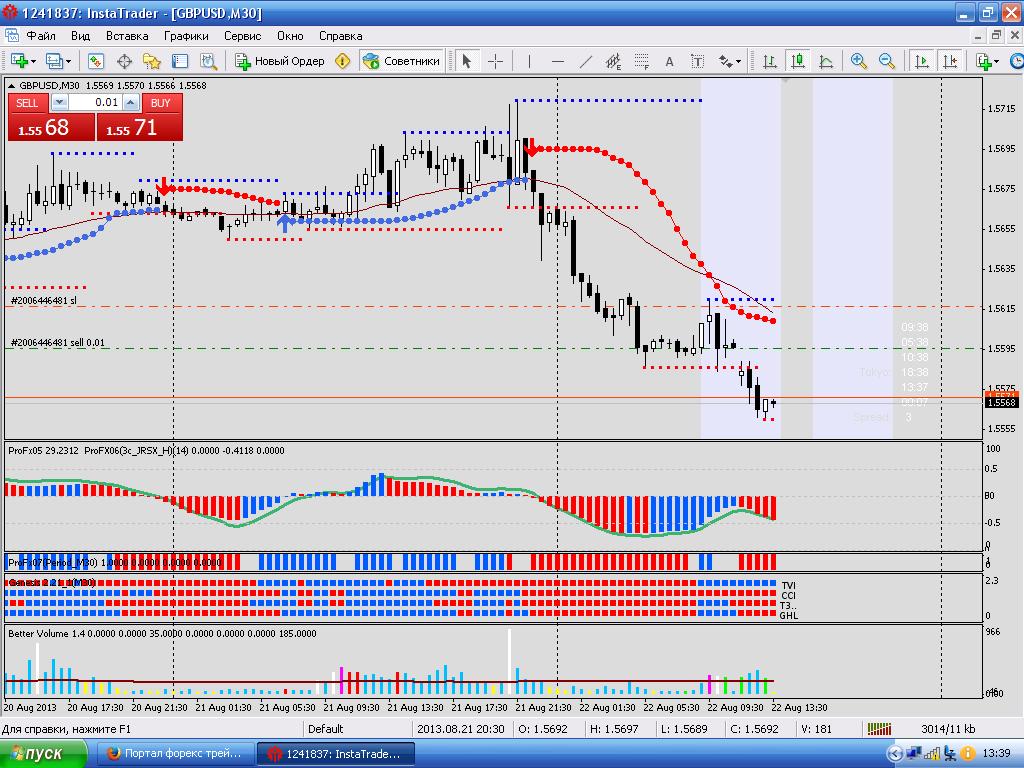
Task: Click the child window menu icon beside Файл
Action: coord(11,35)
